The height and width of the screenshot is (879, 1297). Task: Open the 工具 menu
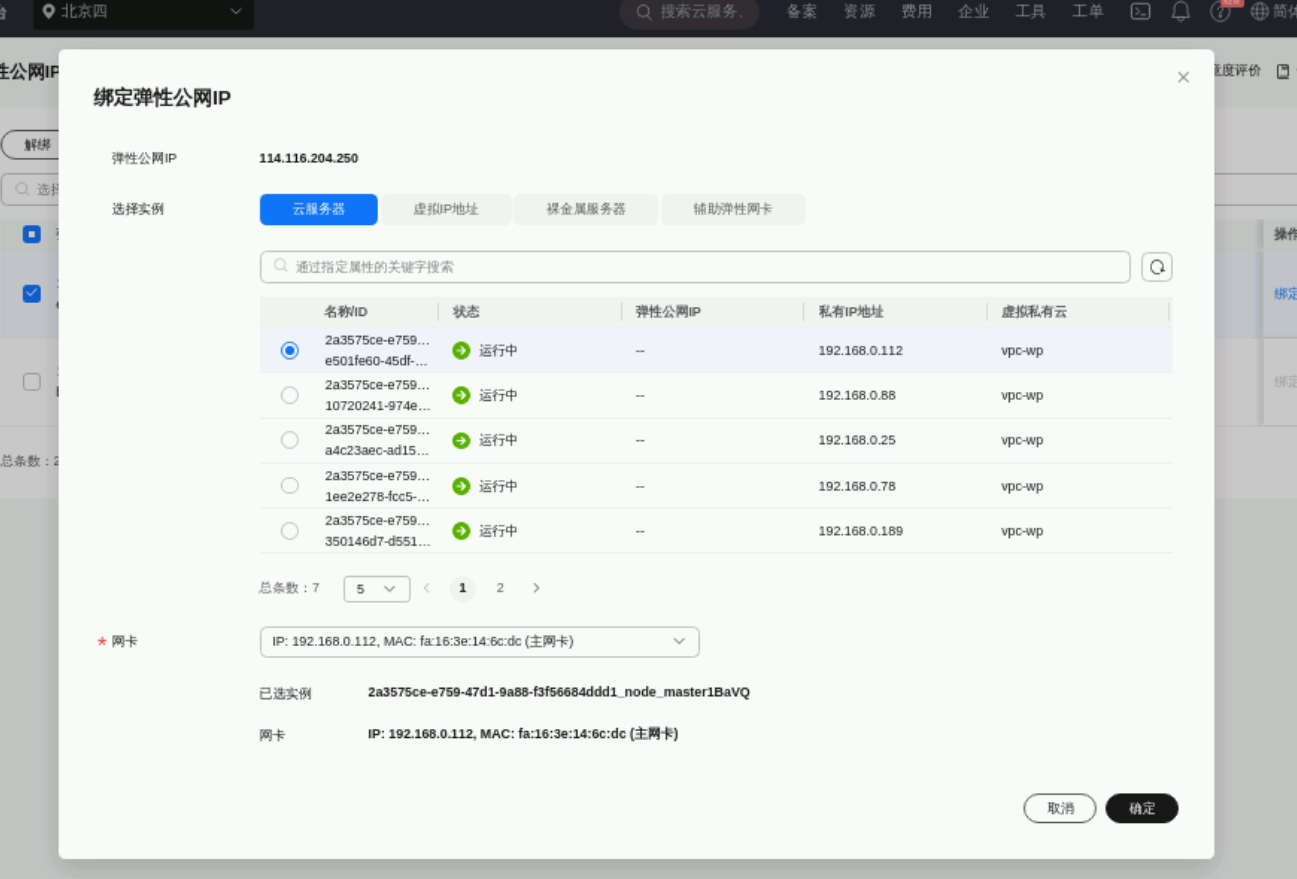1030,12
